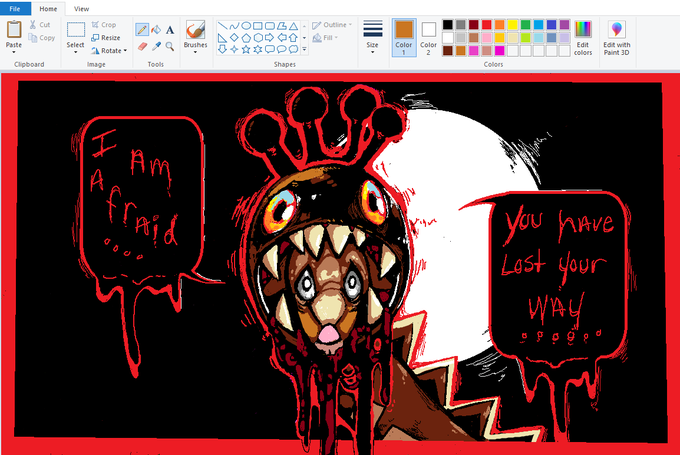The width and height of the screenshot is (680, 455).
Task: Expand the Brushes dropdown arrow
Action: click(x=196, y=52)
